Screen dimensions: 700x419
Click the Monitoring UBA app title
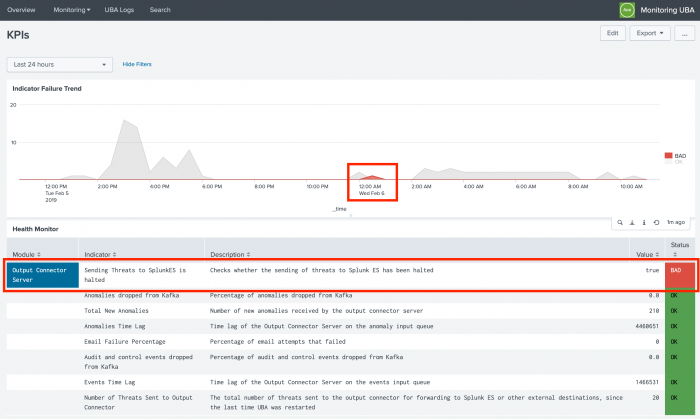click(667, 10)
